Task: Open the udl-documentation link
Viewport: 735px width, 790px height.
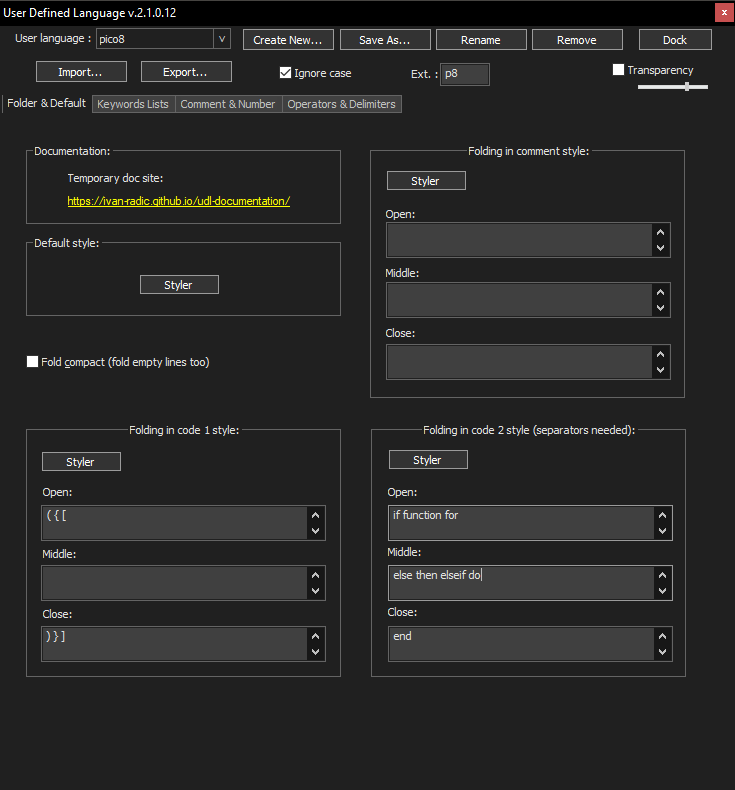Action: tap(179, 201)
